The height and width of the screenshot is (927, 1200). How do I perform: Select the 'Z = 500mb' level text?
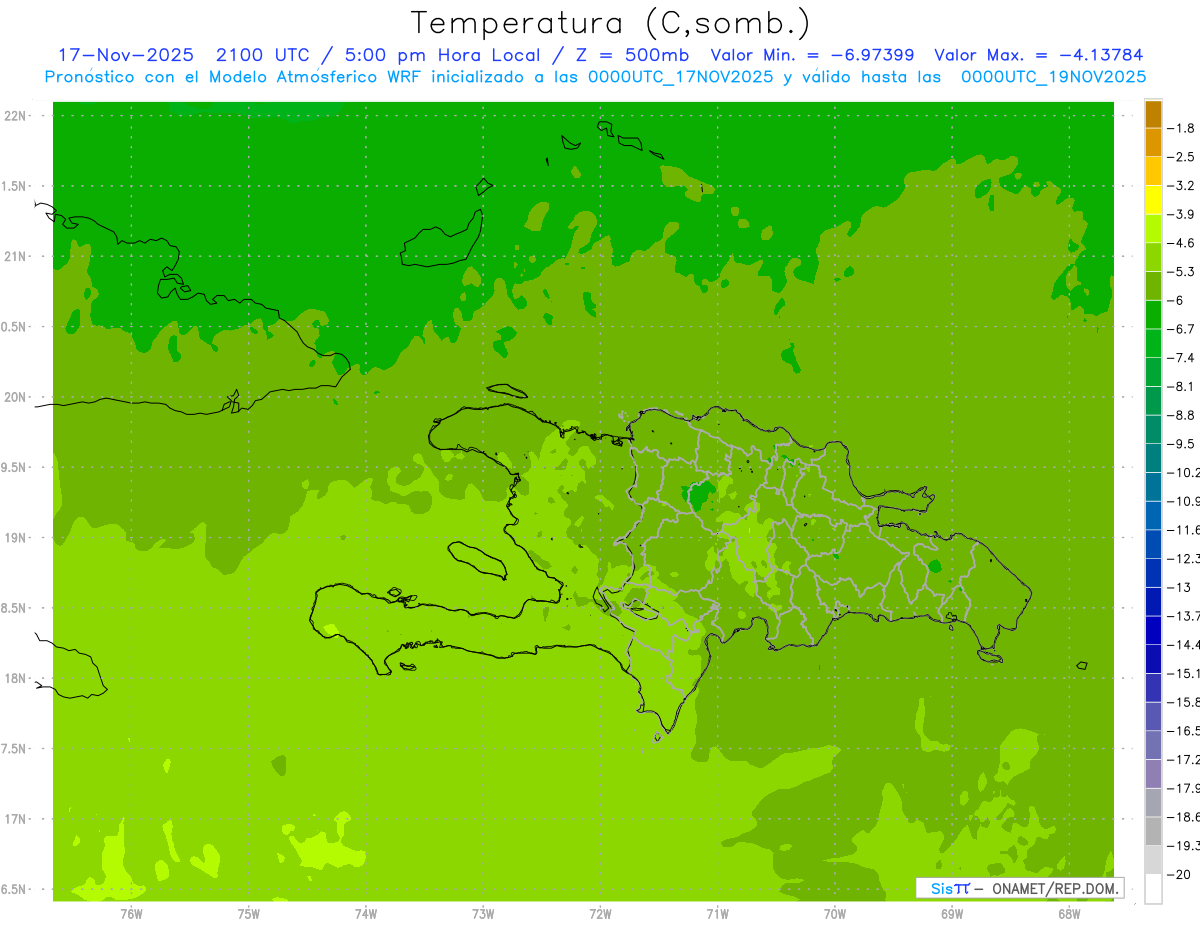[x=629, y=55]
